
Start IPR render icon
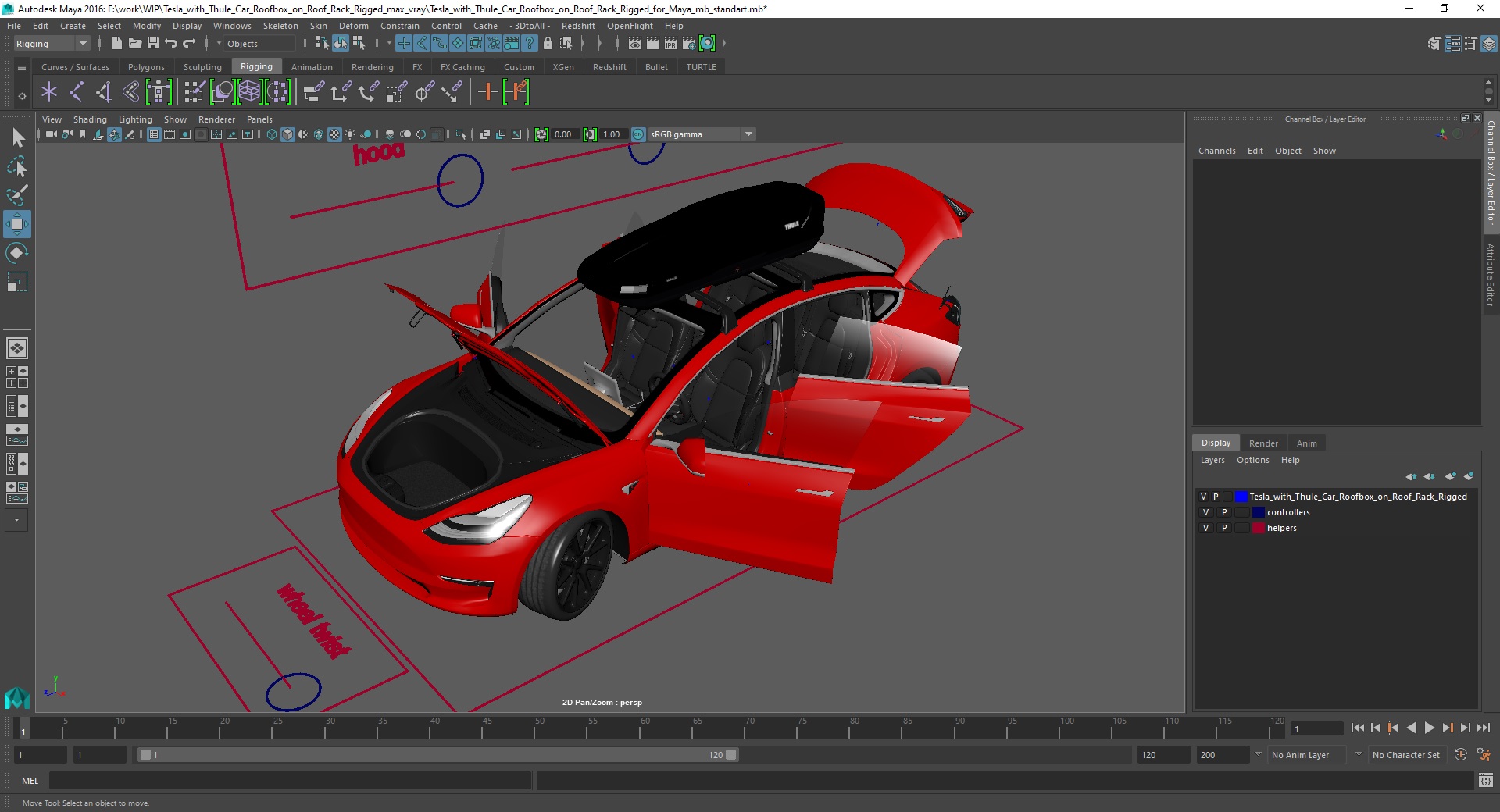point(671,44)
